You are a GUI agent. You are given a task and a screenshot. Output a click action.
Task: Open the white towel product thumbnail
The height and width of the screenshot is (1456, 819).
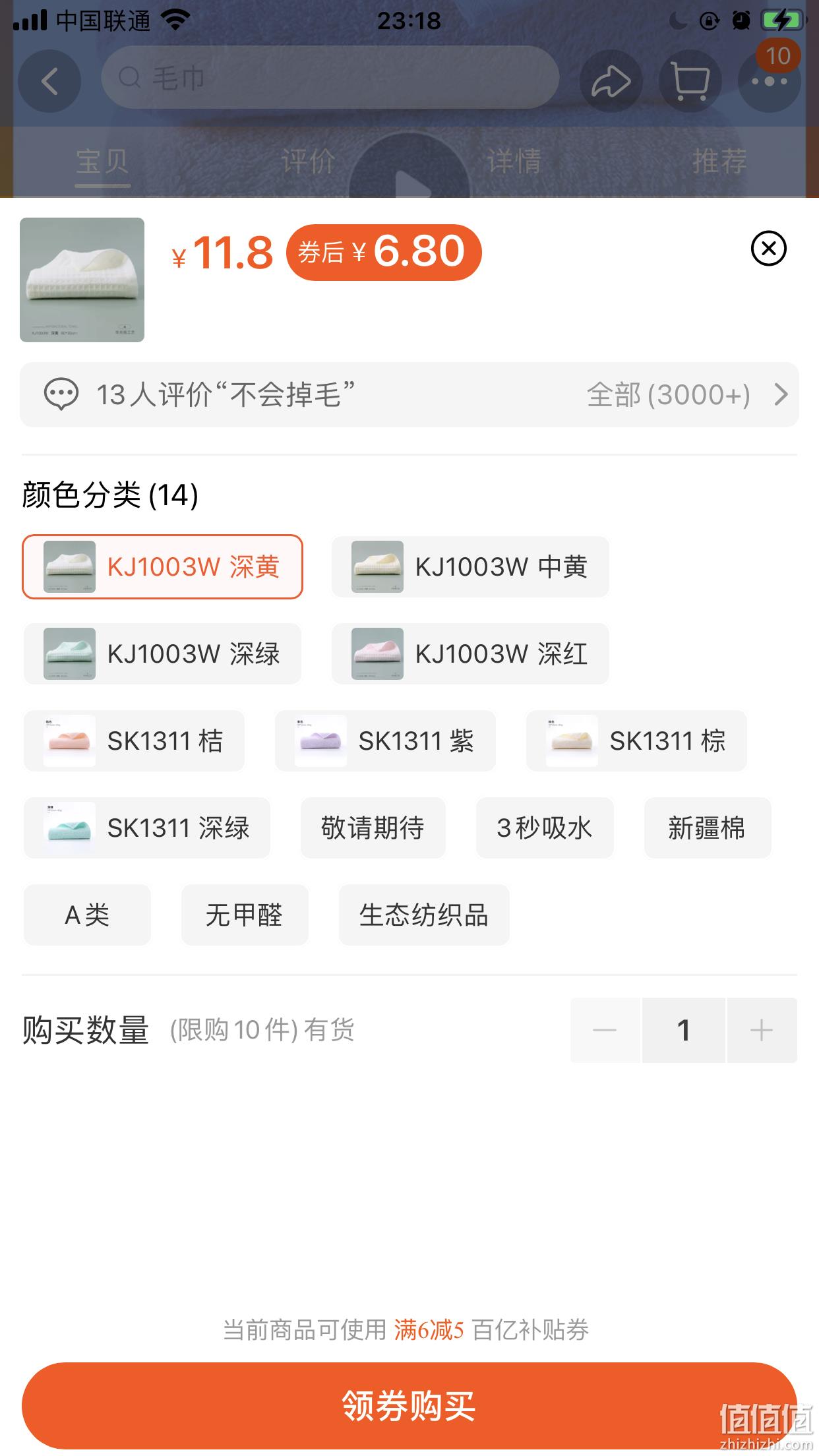pyautogui.click(x=82, y=280)
